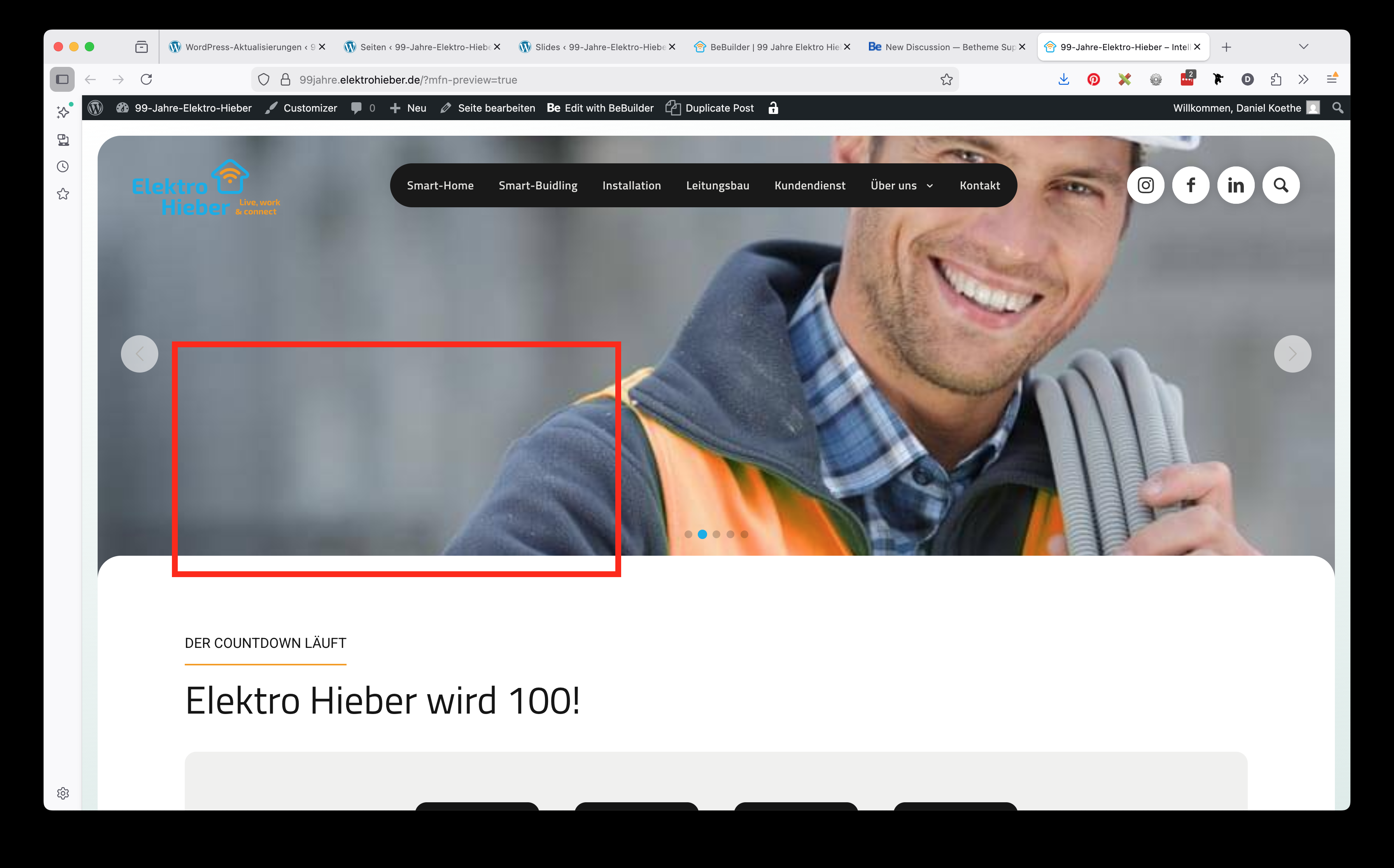Image resolution: width=1394 pixels, height=868 pixels.
Task: Open the list all tabs chevron
Action: 1303,47
